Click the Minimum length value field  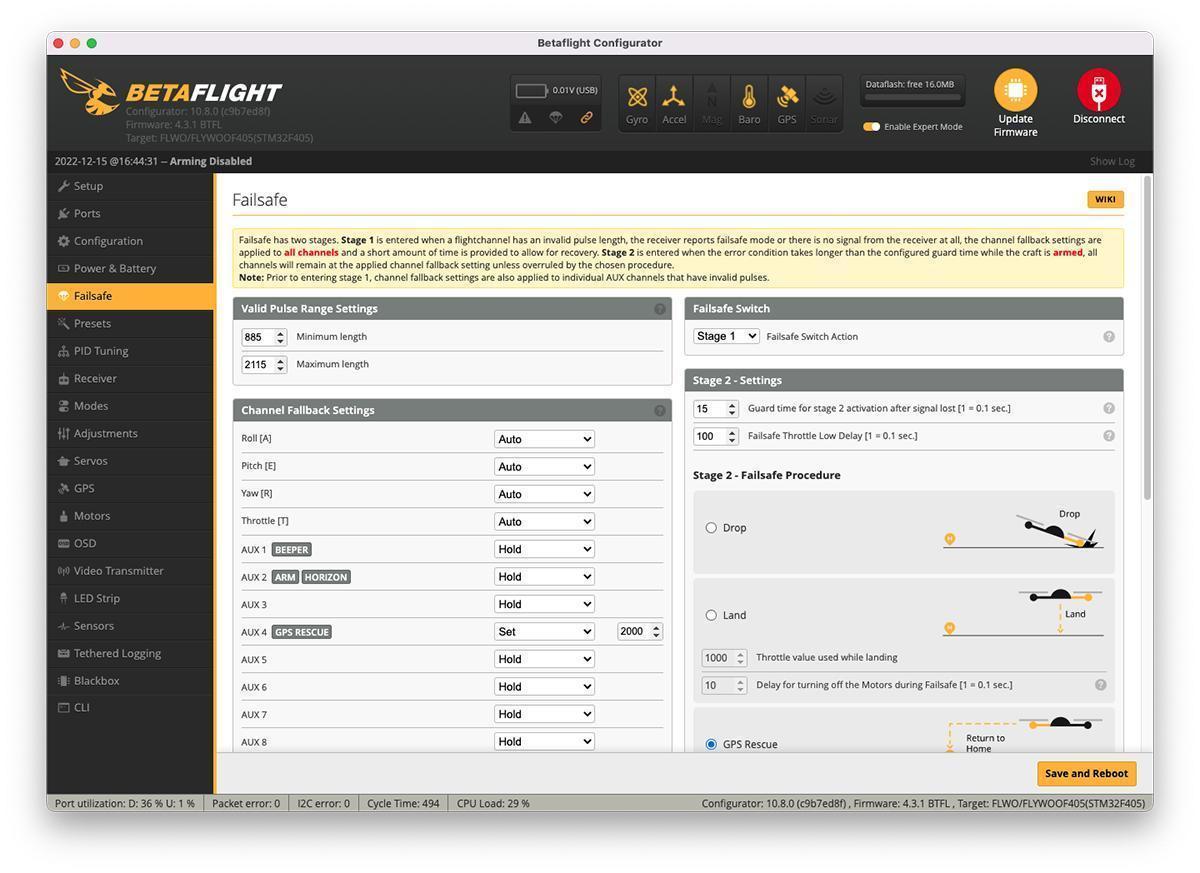click(264, 337)
